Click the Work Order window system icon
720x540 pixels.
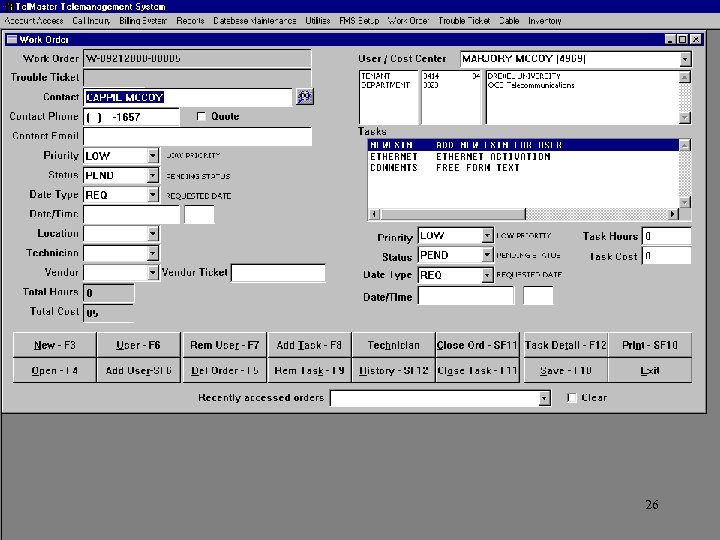12,39
